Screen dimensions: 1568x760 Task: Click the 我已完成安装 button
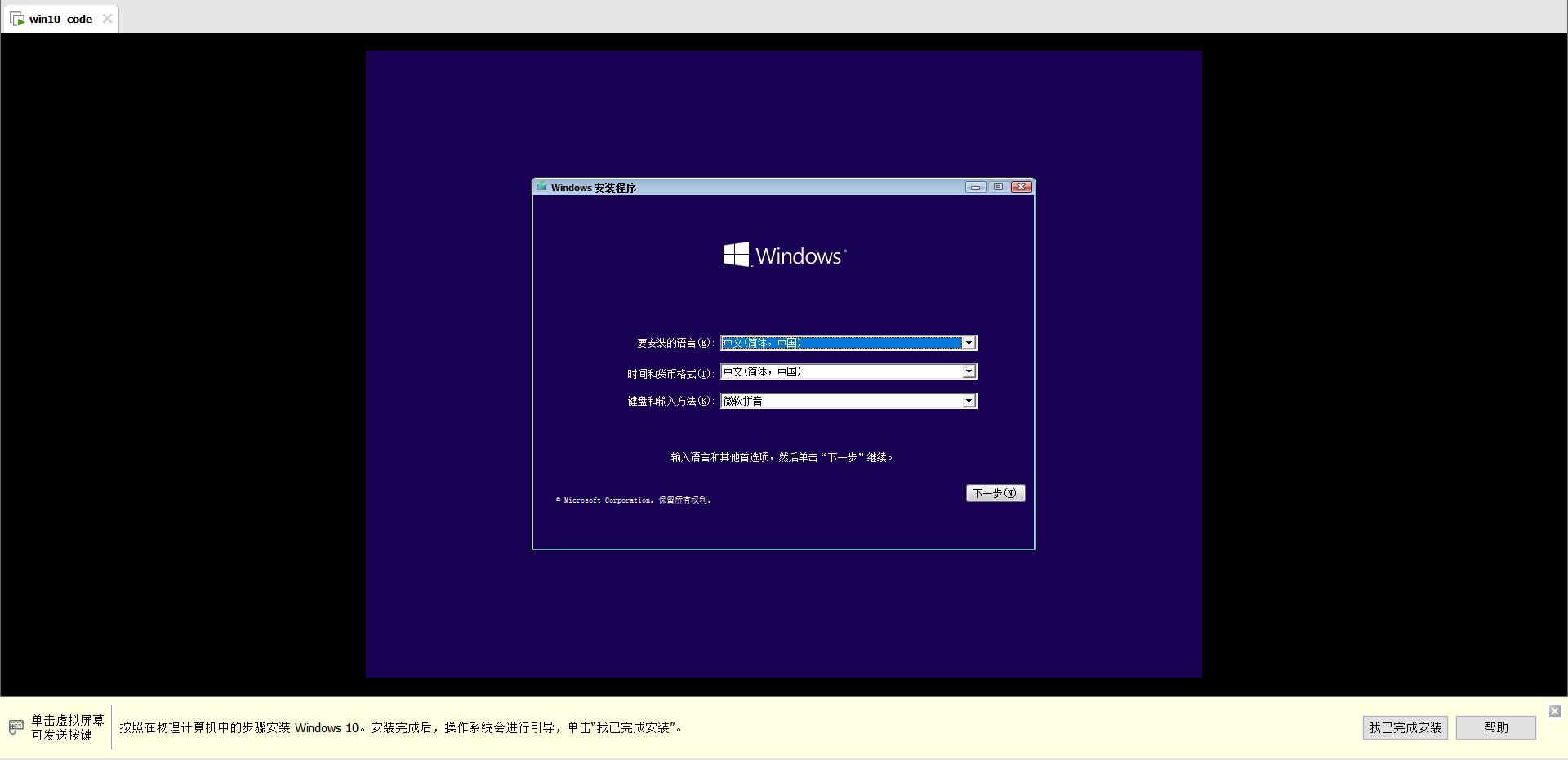point(1405,727)
